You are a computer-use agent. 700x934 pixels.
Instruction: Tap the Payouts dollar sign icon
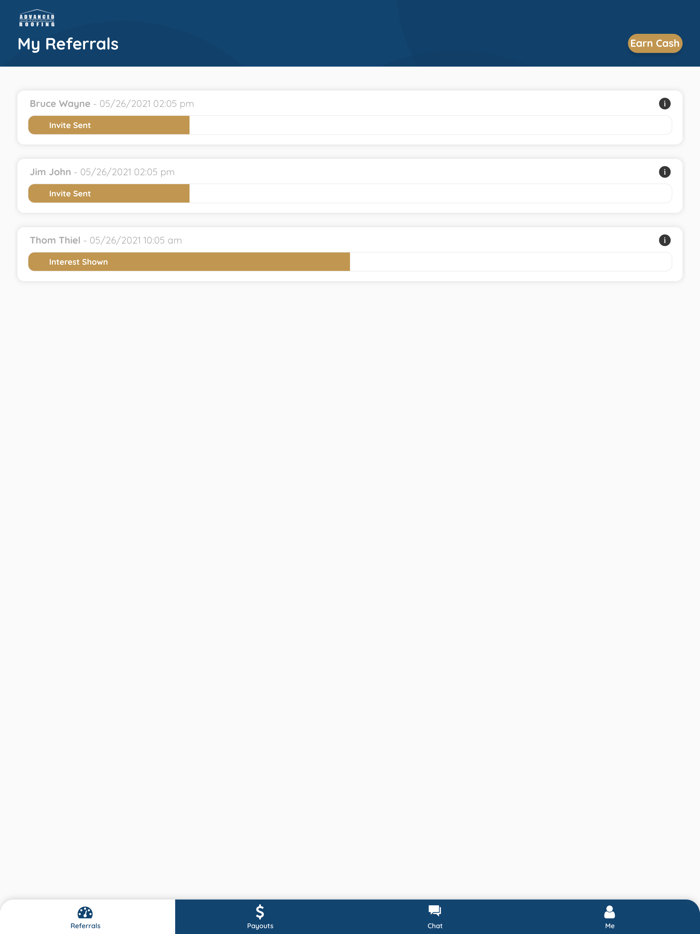click(x=260, y=911)
